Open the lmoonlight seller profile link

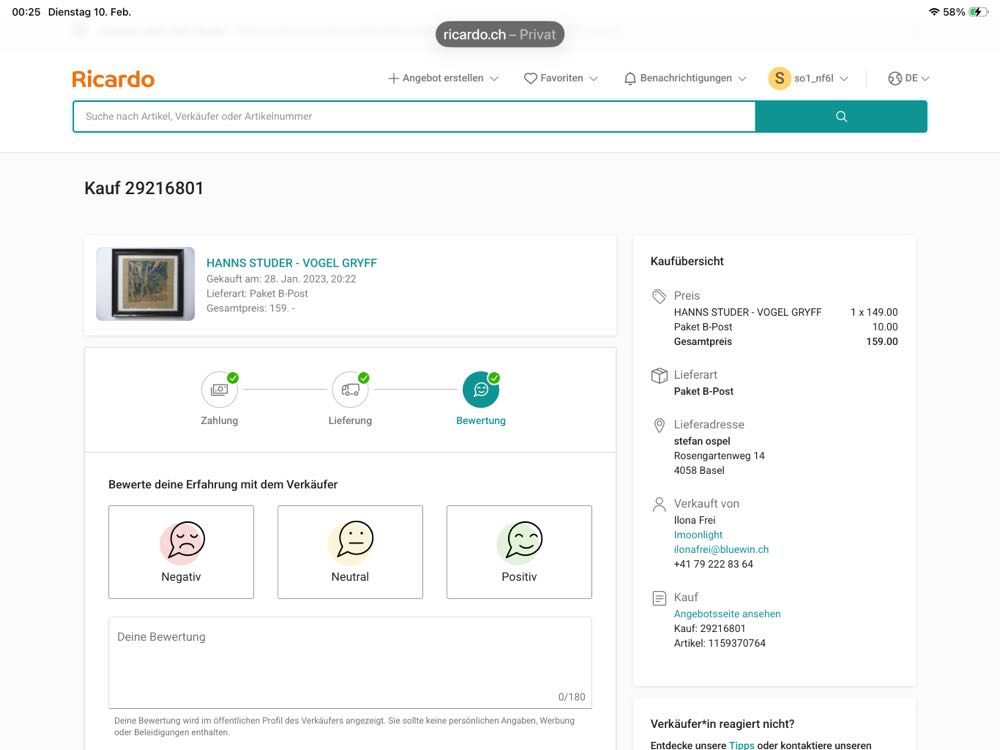pyautogui.click(x=698, y=535)
